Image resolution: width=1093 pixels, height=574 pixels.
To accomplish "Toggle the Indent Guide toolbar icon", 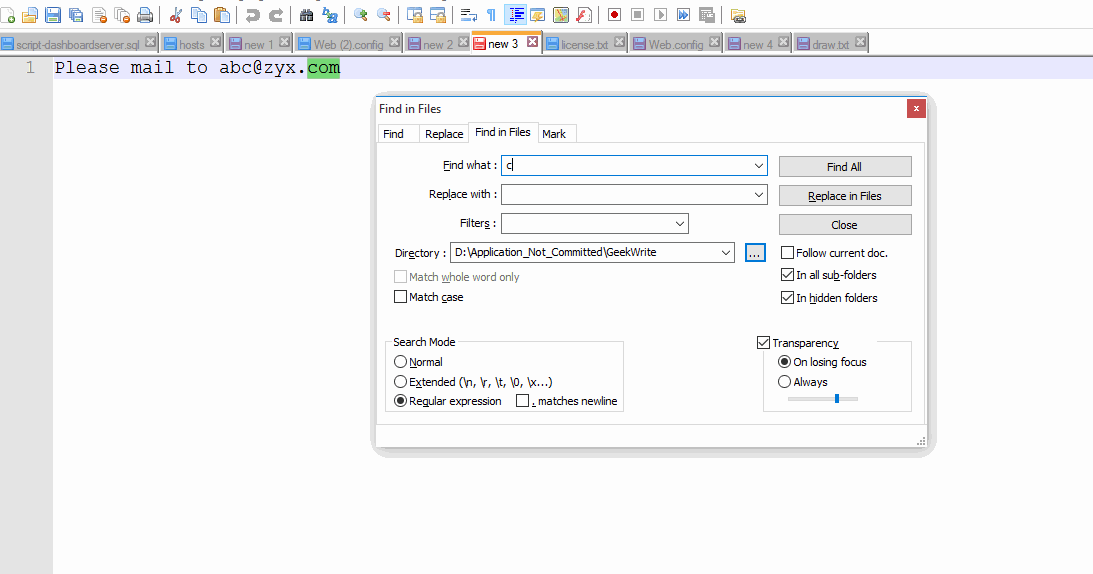I will point(515,15).
